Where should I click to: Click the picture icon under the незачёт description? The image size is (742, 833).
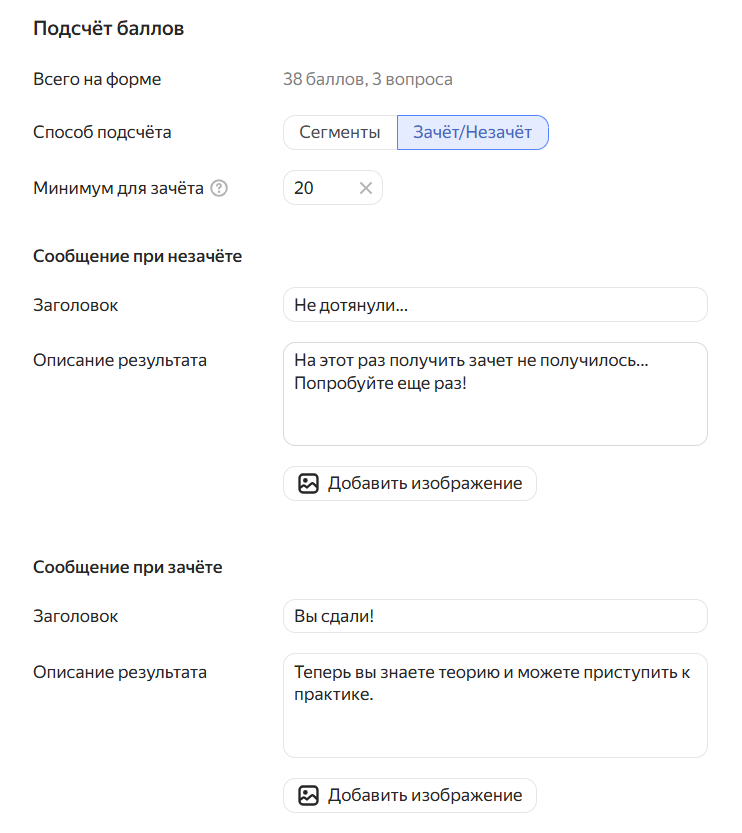click(x=308, y=483)
